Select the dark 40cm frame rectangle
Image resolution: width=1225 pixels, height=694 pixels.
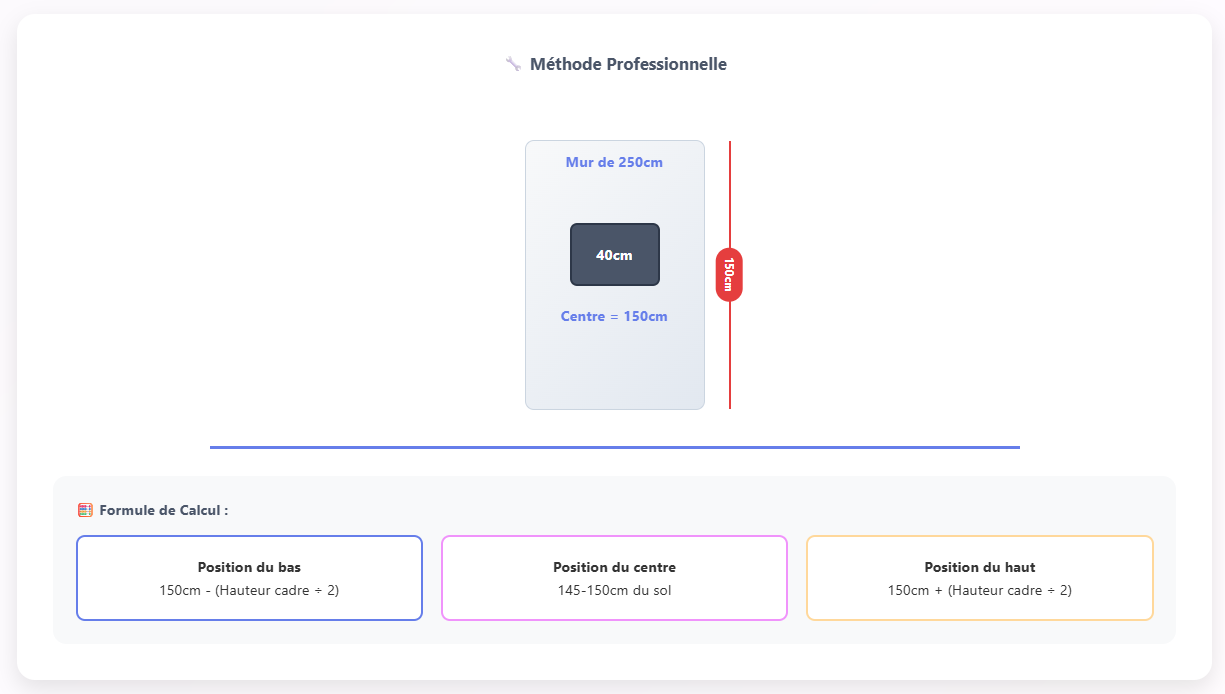pos(614,254)
